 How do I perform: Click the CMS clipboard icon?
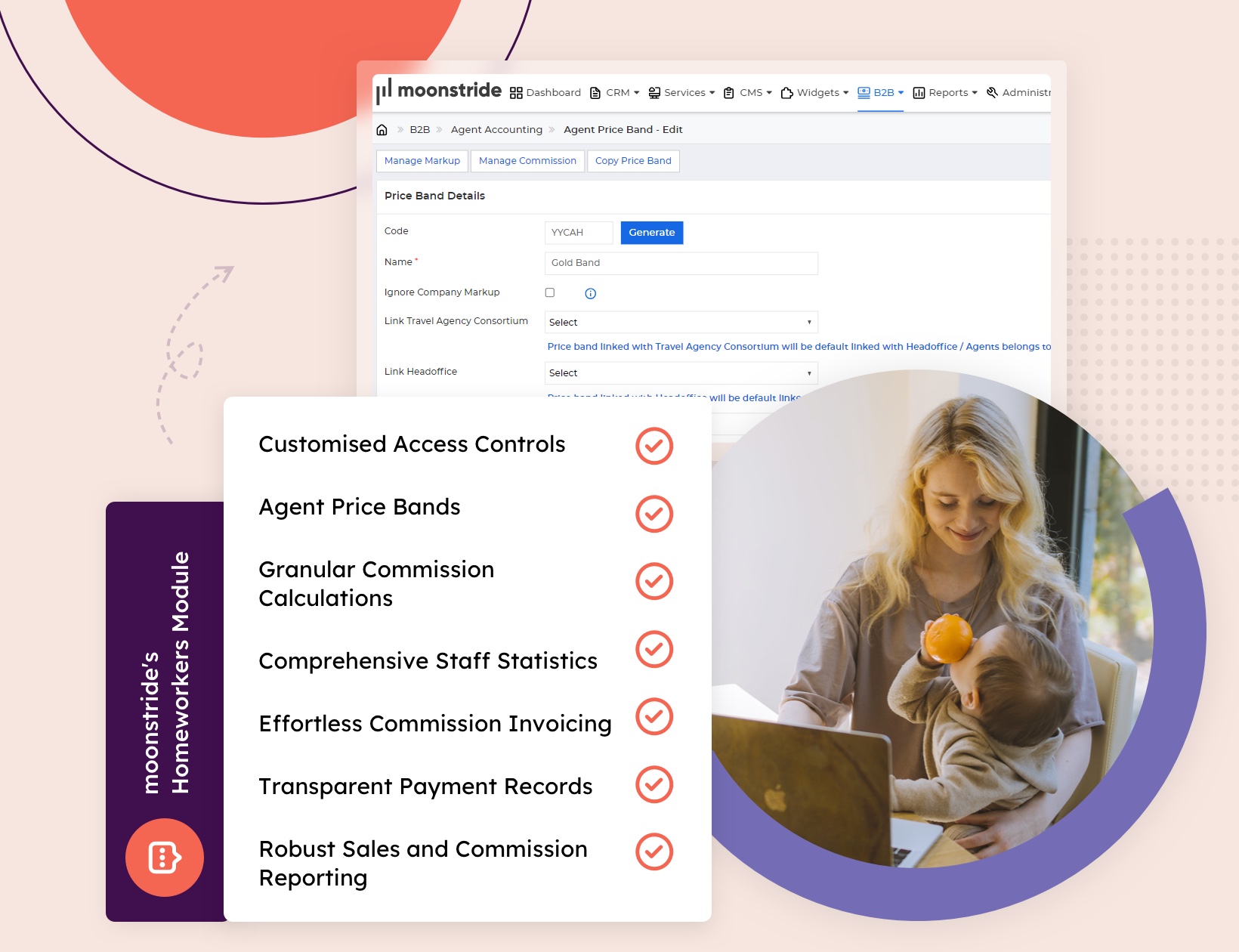click(729, 93)
